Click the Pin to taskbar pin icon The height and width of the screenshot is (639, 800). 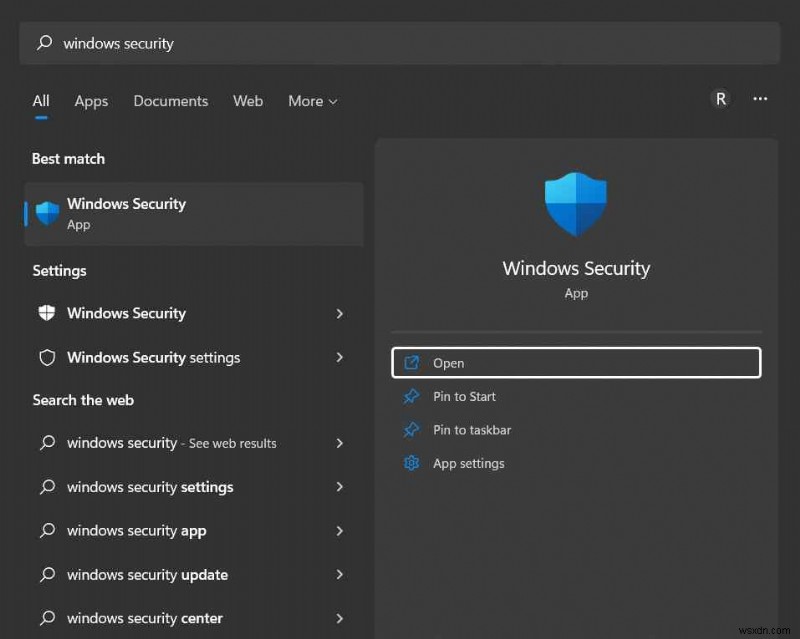(412, 430)
